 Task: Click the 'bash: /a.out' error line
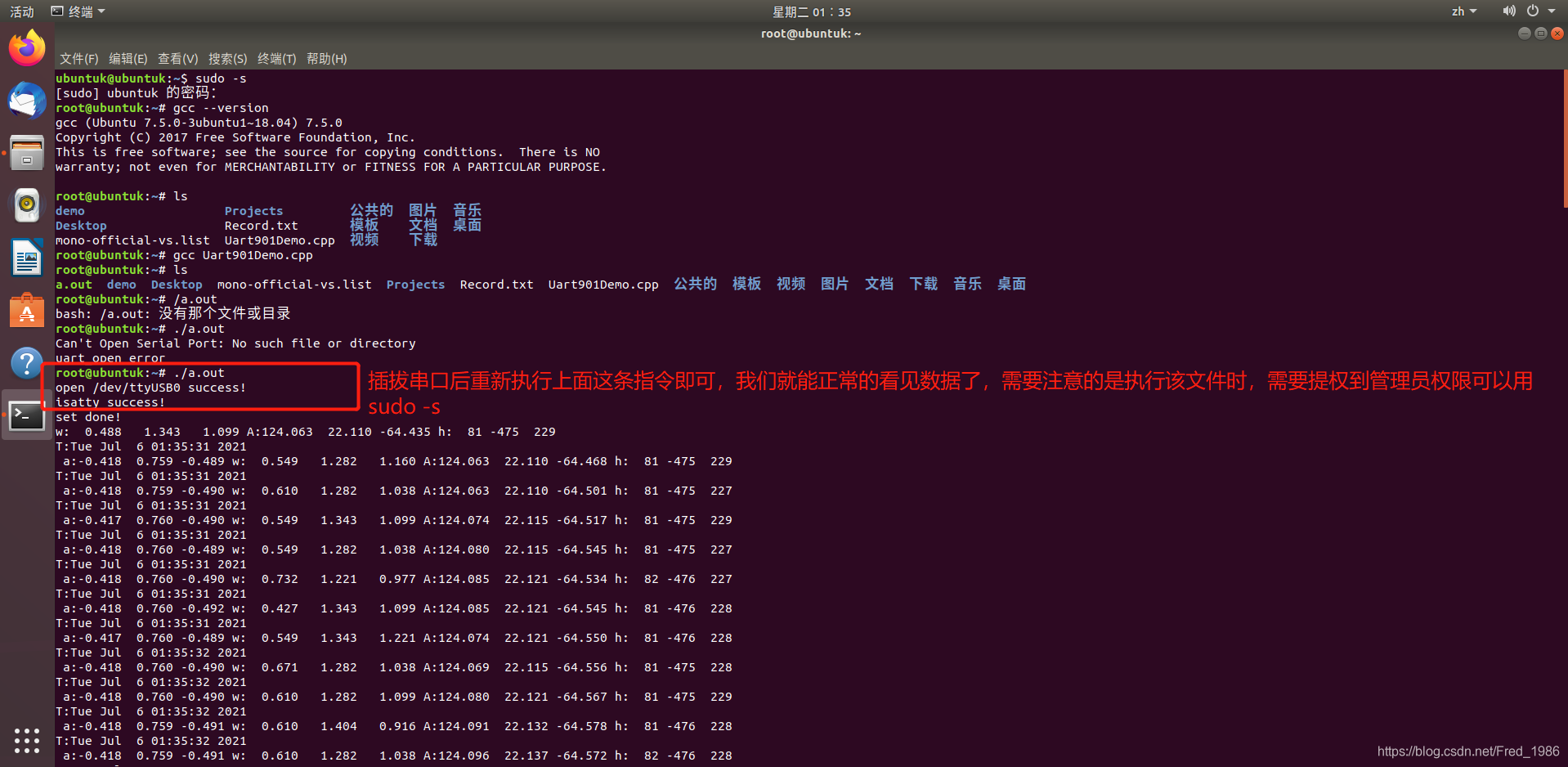(x=172, y=314)
